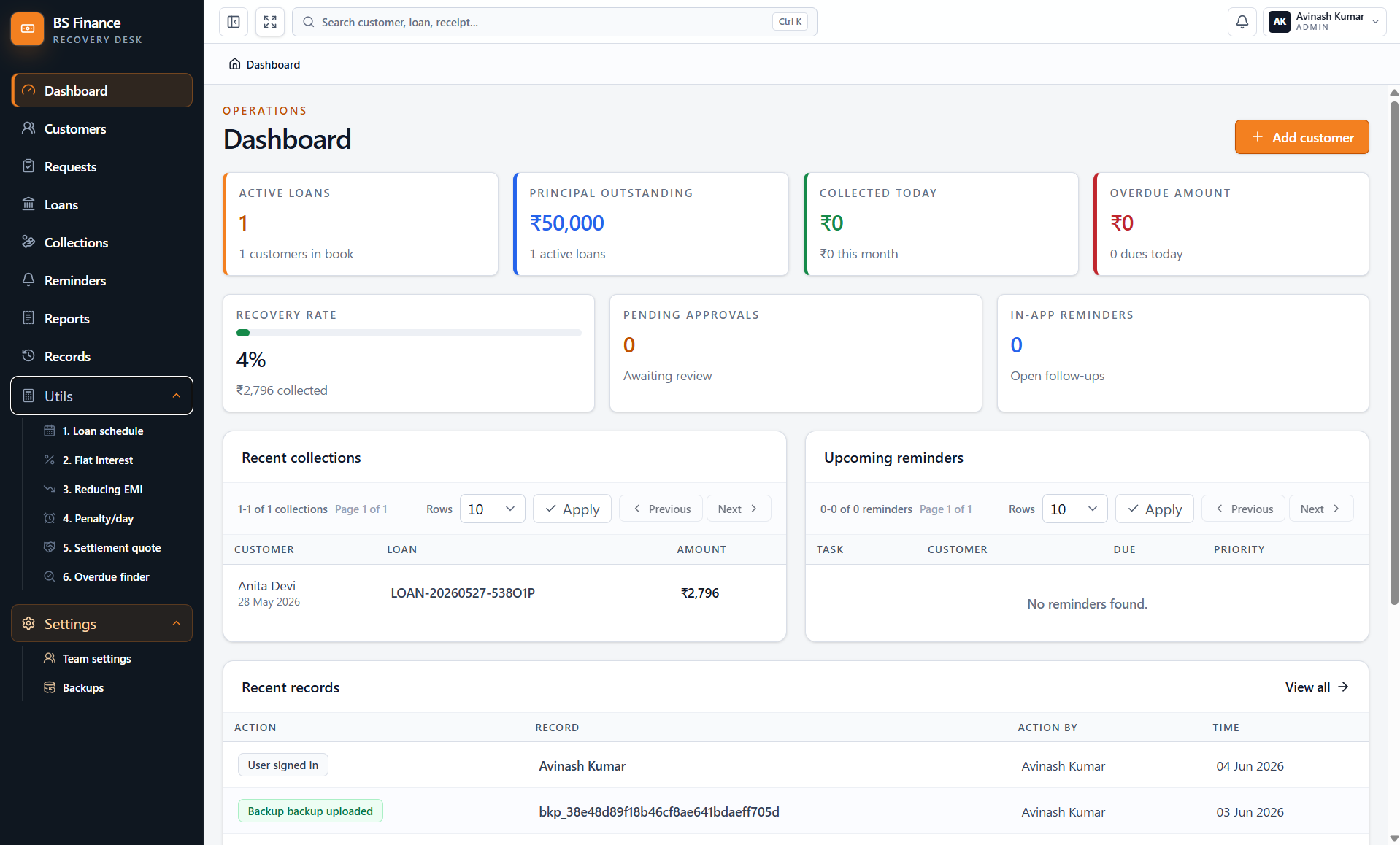Click the search customer input field

[x=555, y=22]
